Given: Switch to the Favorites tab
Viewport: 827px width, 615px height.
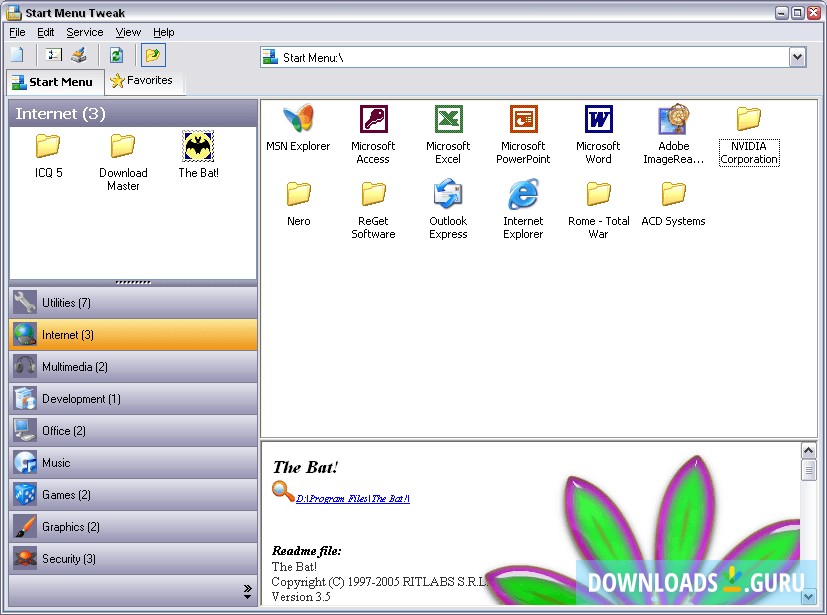Looking at the screenshot, I should 144,80.
